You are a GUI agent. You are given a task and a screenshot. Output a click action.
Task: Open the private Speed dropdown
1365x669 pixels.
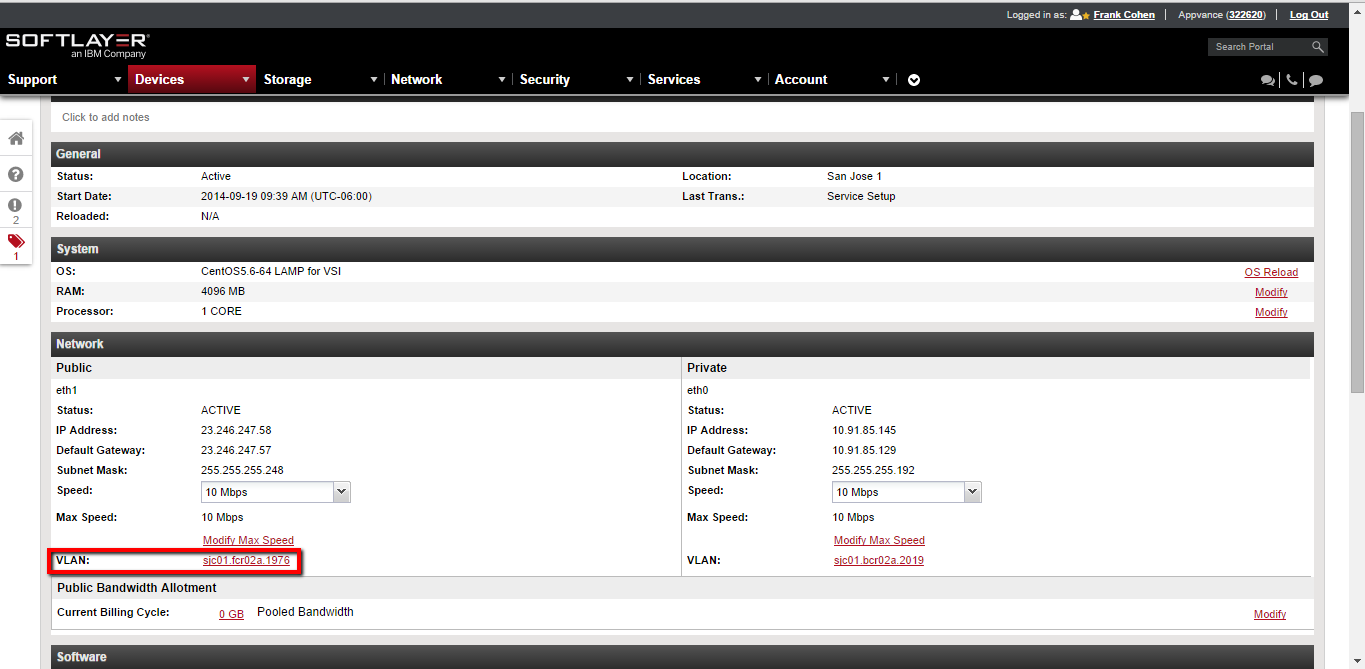(x=907, y=492)
